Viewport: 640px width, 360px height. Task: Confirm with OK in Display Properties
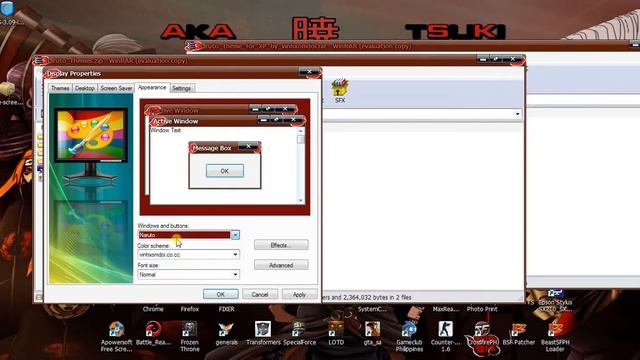point(220,294)
